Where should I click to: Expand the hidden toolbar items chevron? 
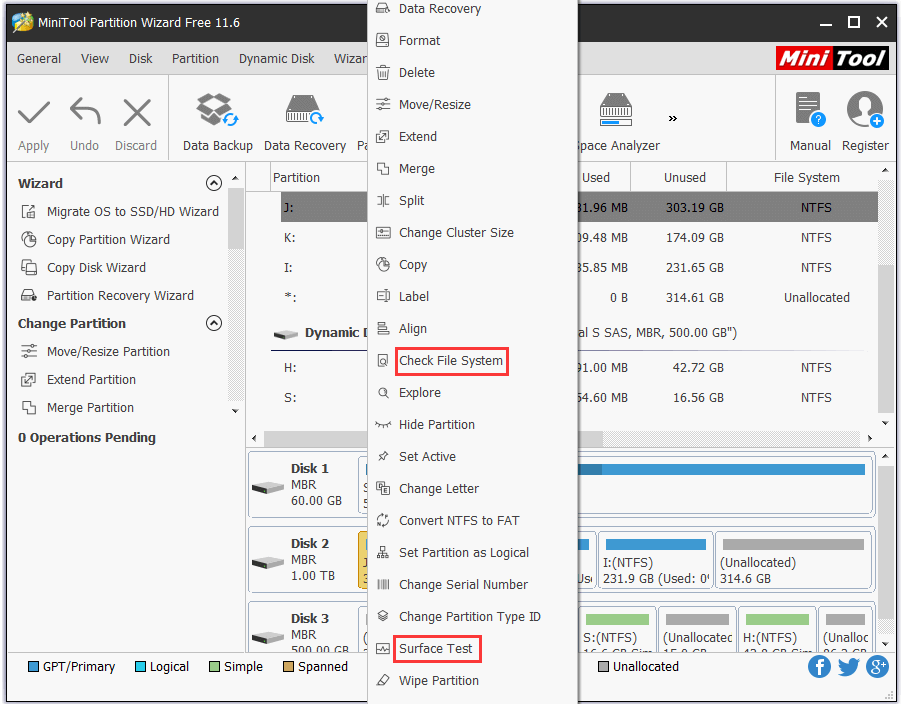pyautogui.click(x=672, y=117)
